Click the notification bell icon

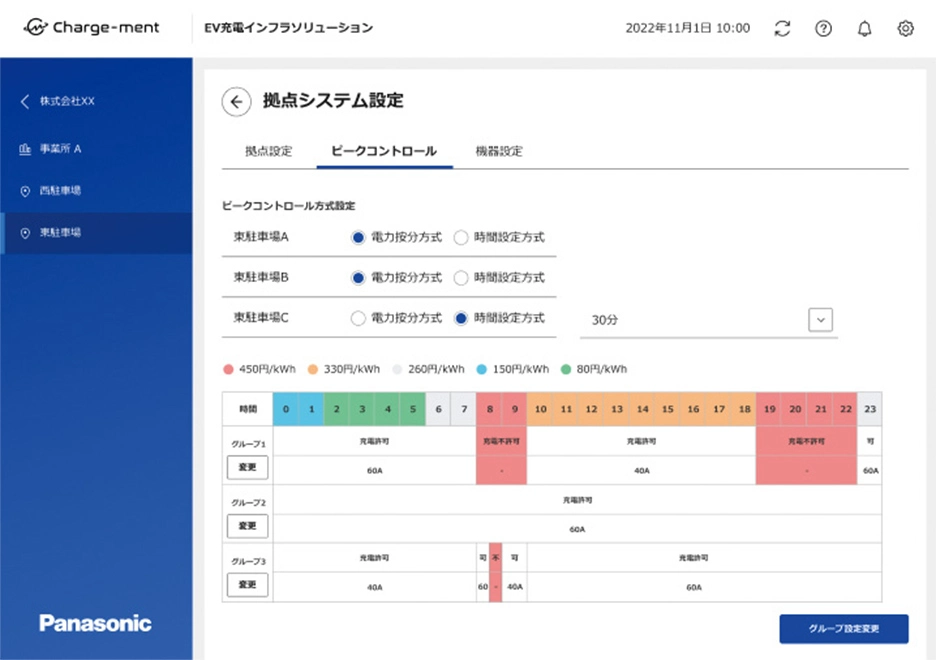pos(864,28)
